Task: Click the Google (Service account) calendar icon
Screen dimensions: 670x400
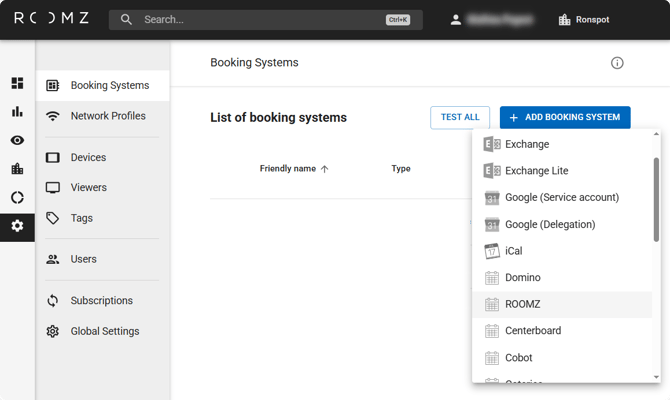Action: (492, 198)
